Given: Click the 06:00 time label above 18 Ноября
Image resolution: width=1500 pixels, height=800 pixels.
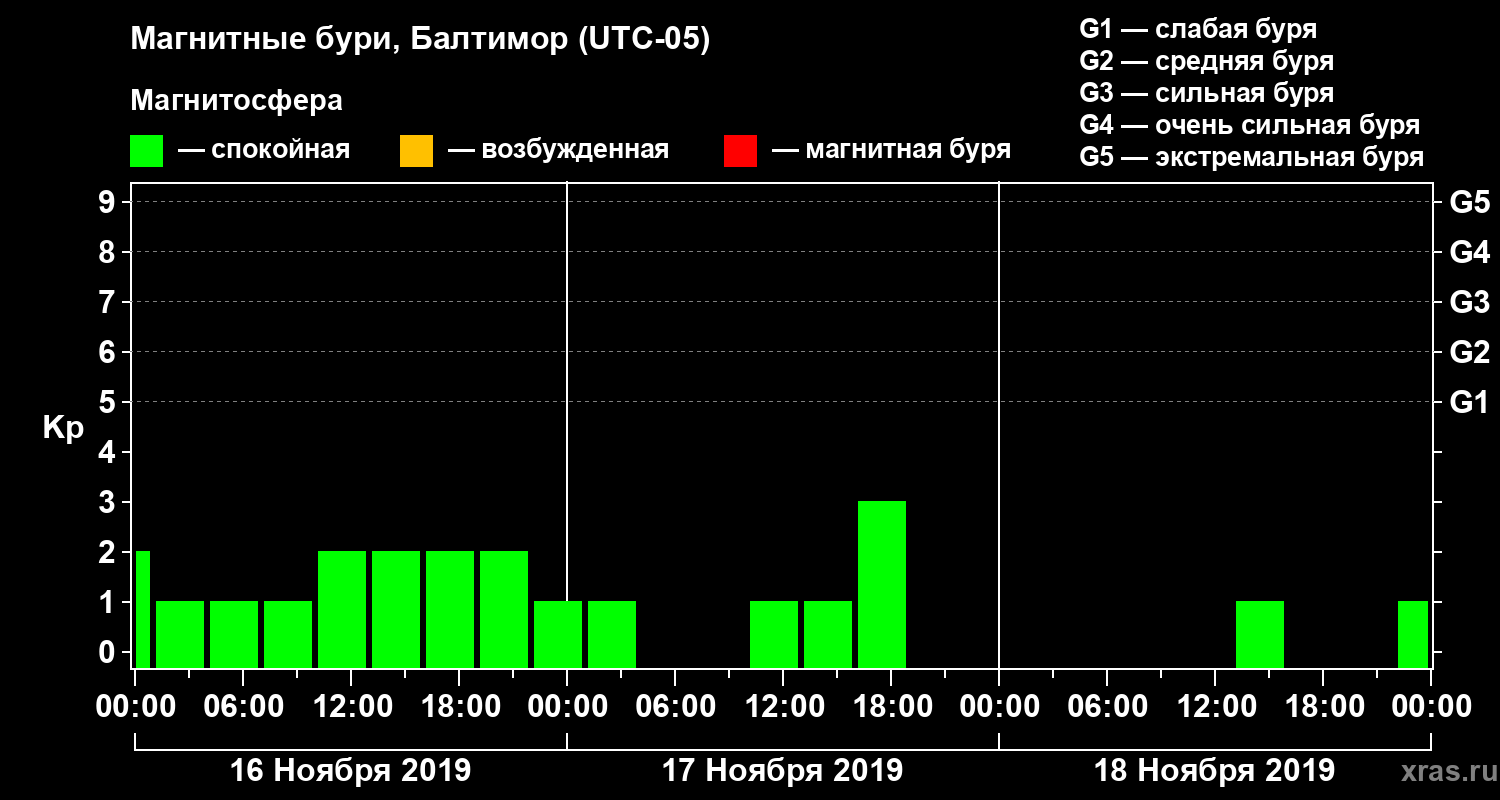Looking at the screenshot, I should (x=1107, y=707).
